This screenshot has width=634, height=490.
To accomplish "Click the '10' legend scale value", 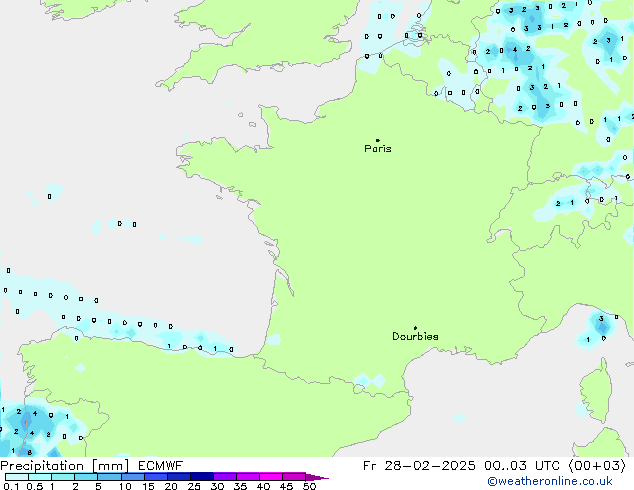I will (x=125, y=486).
